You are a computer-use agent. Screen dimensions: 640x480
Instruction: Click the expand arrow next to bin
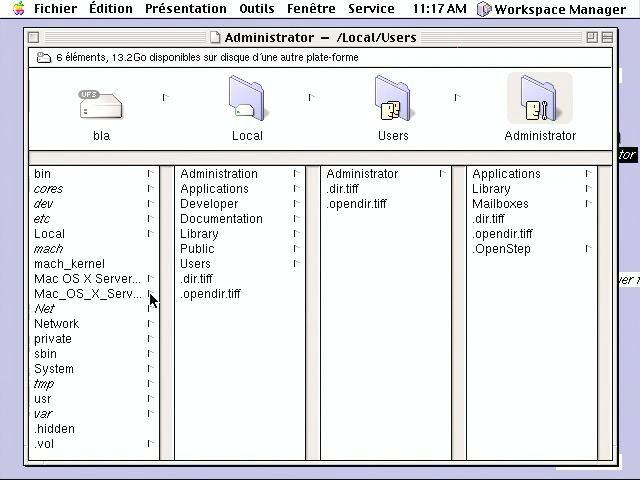point(151,173)
